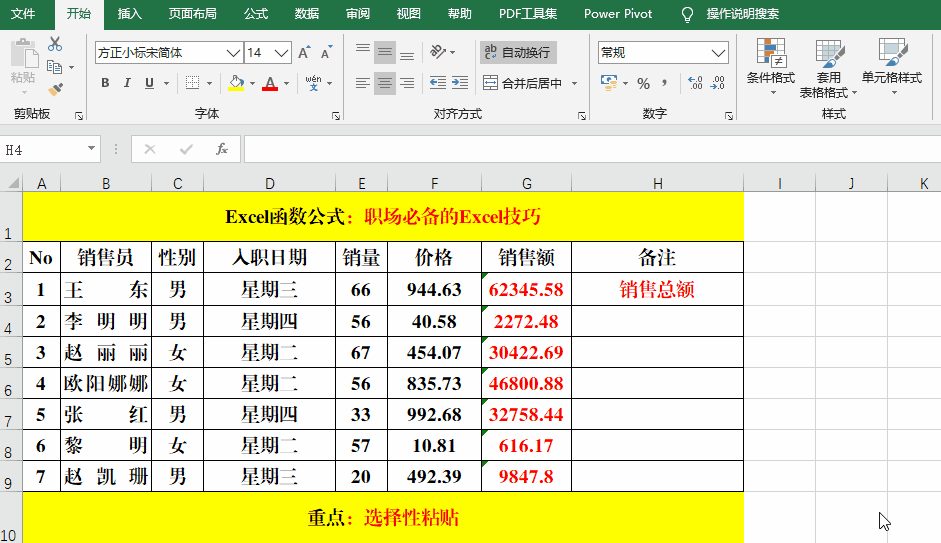Select the Format Painter brush
The image size is (941, 543).
click(x=55, y=89)
